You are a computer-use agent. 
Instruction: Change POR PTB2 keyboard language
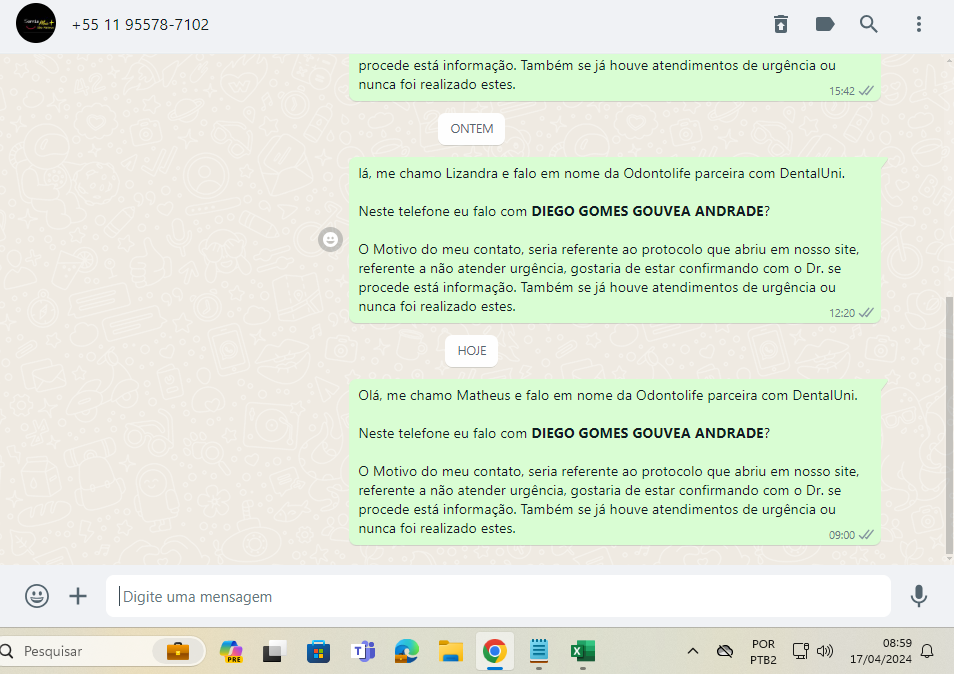[x=764, y=651]
